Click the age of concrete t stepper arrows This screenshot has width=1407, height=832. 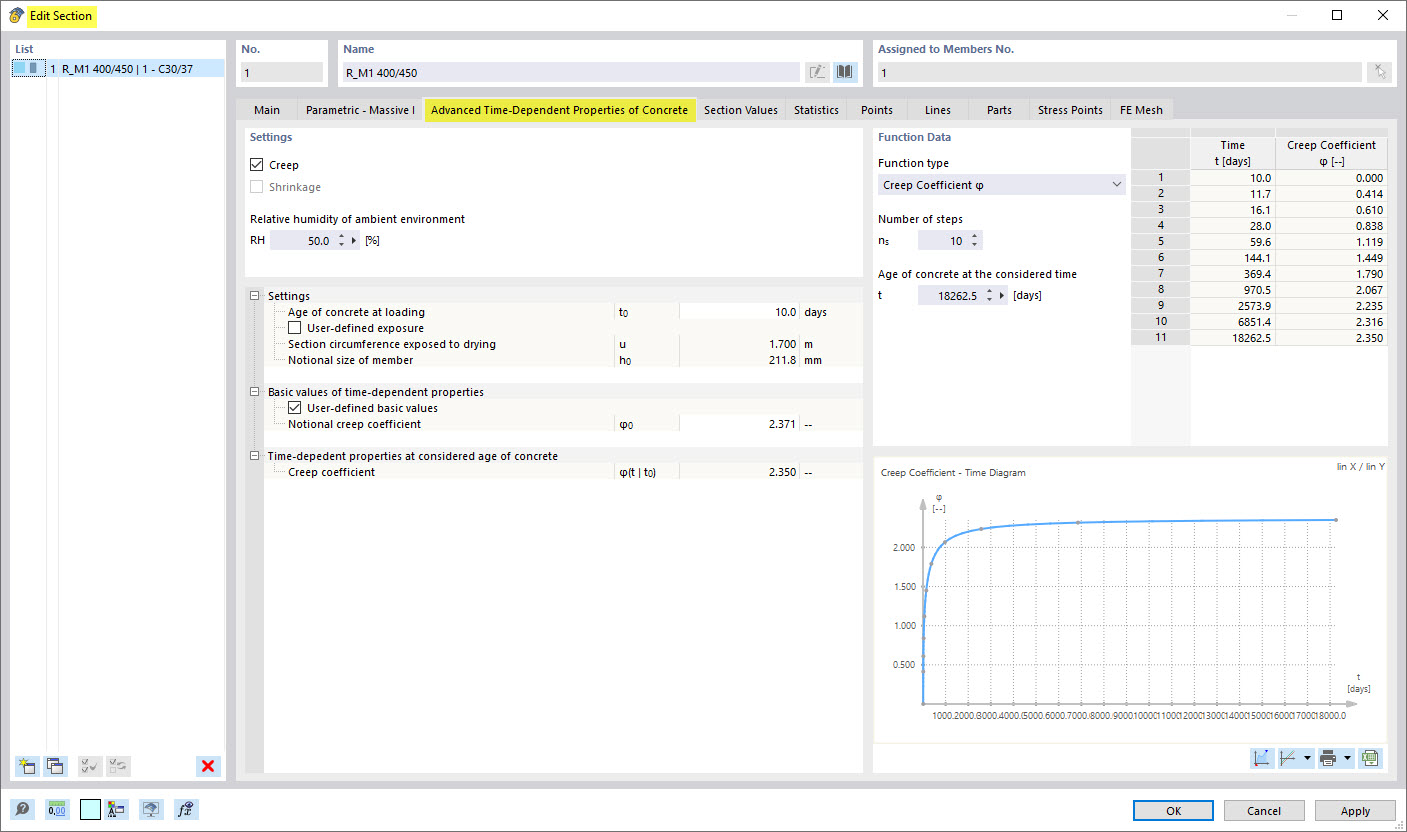point(990,295)
